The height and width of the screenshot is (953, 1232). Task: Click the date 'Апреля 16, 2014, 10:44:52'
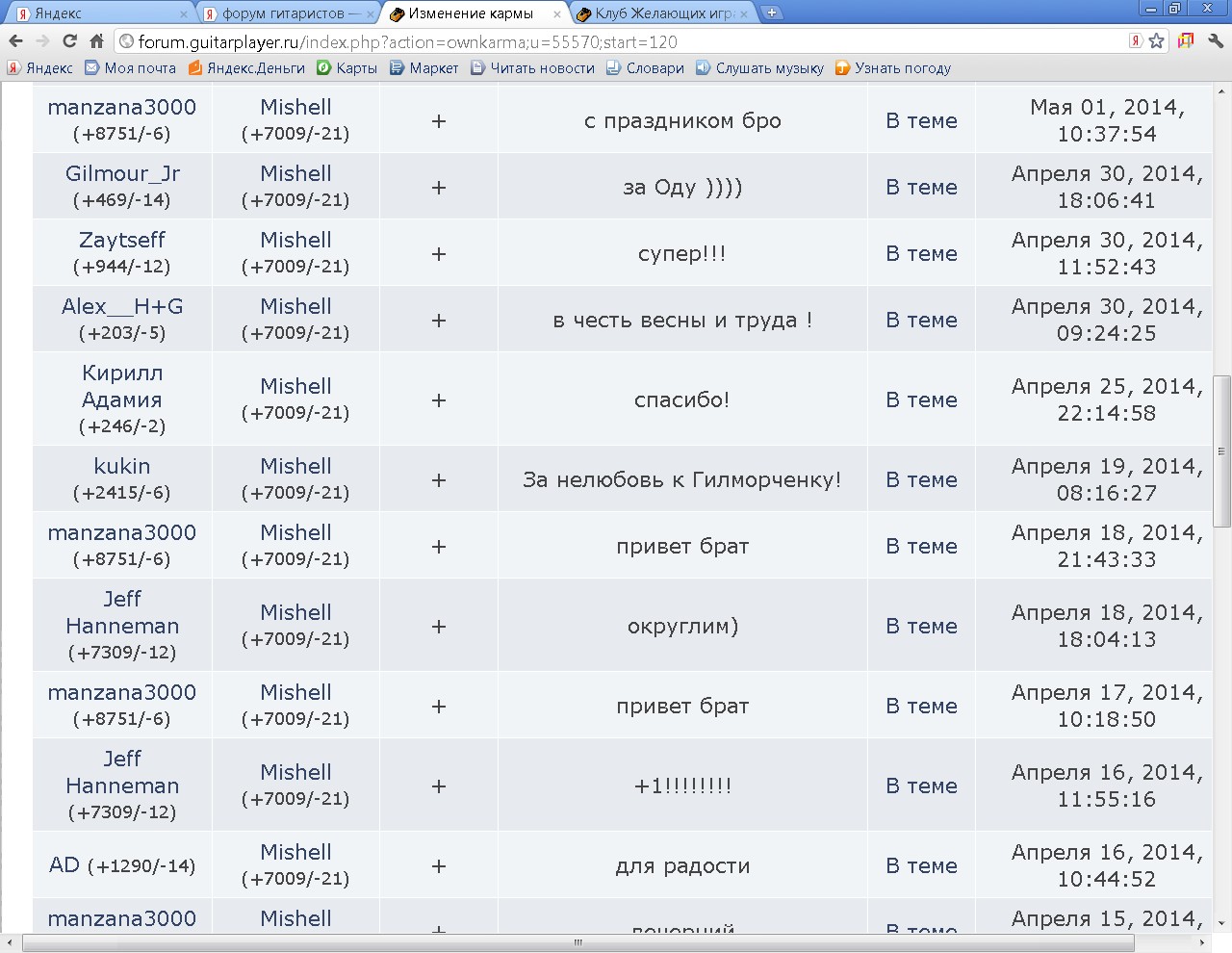1107,865
